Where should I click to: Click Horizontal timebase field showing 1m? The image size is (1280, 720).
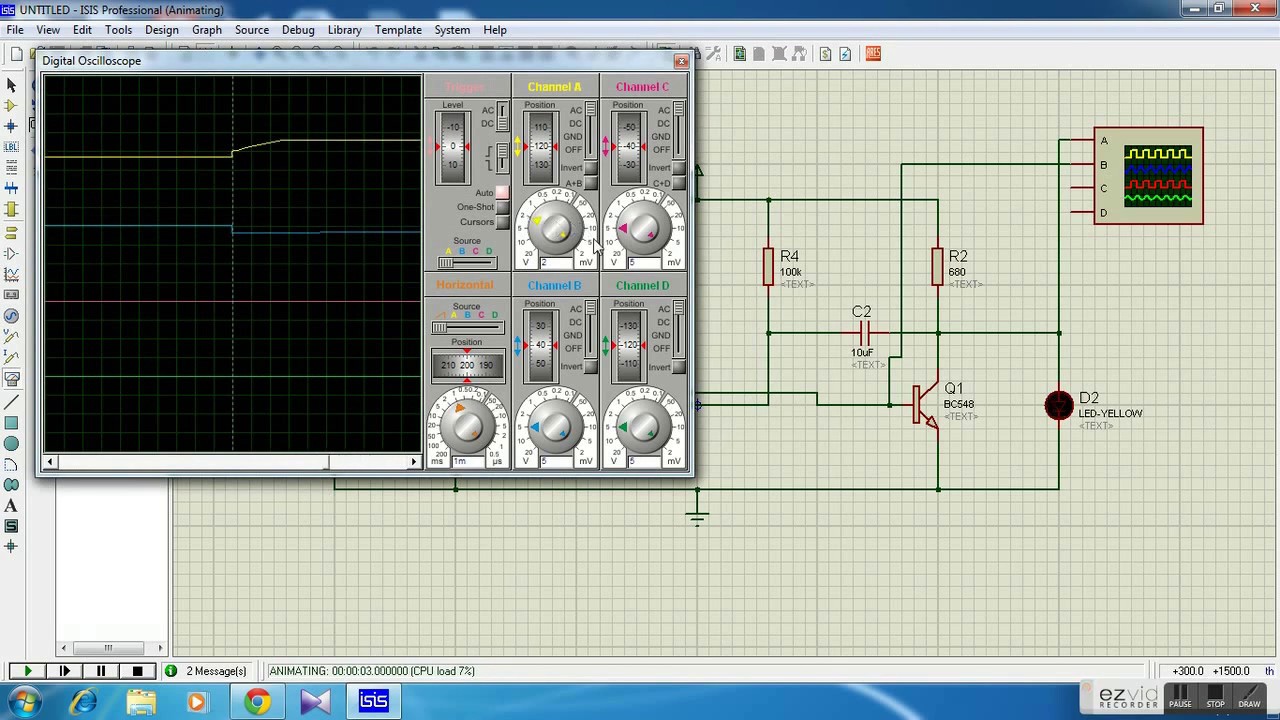(468, 461)
